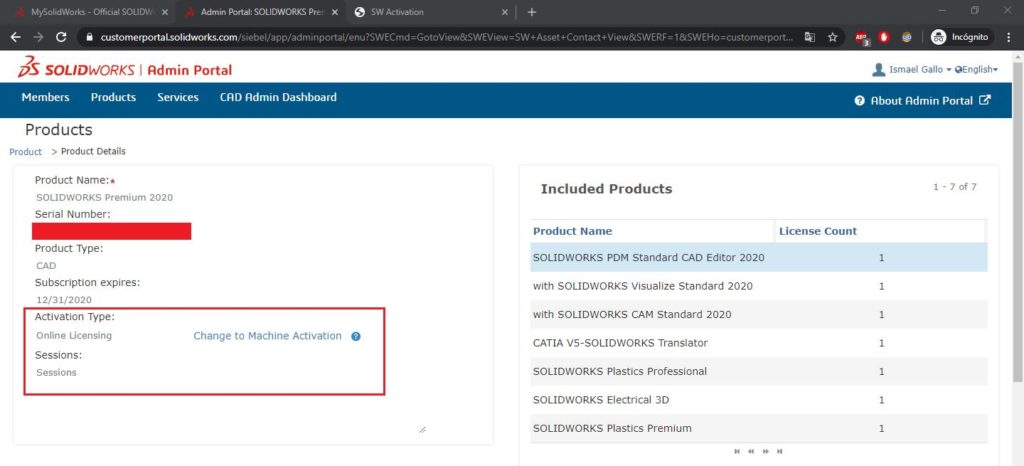
Task: Click the Online Licensing activation type value
Action: click(x=74, y=335)
